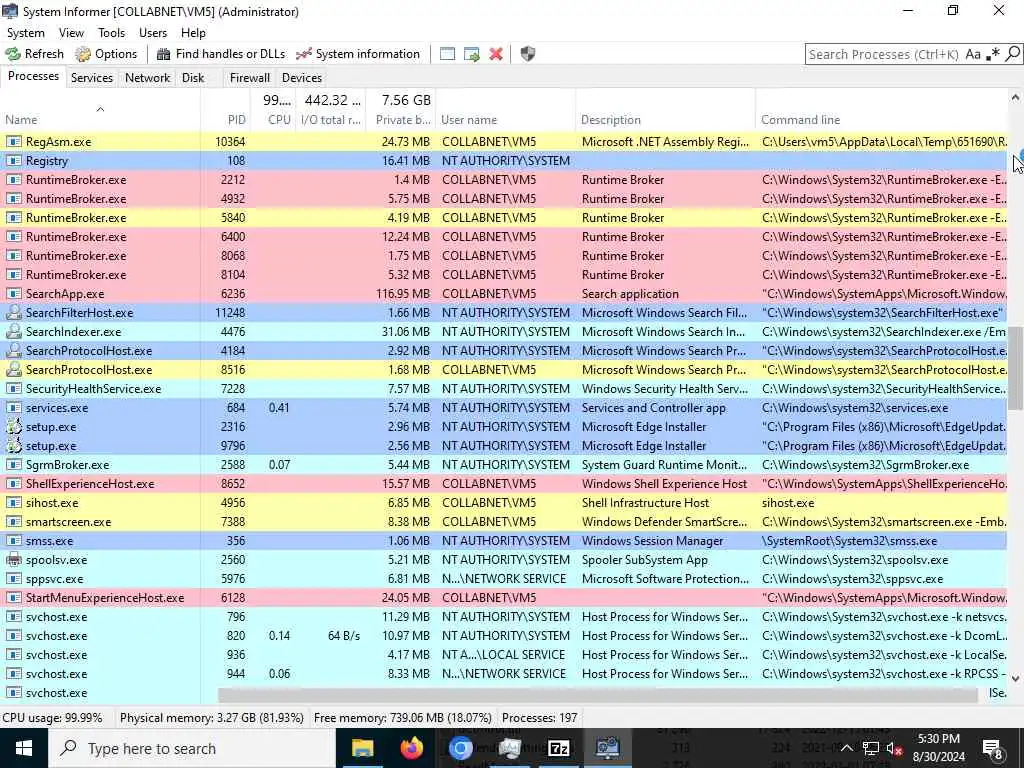Screen dimensions: 1024x768
Task: Switch to the Disk tab
Action: tap(193, 78)
